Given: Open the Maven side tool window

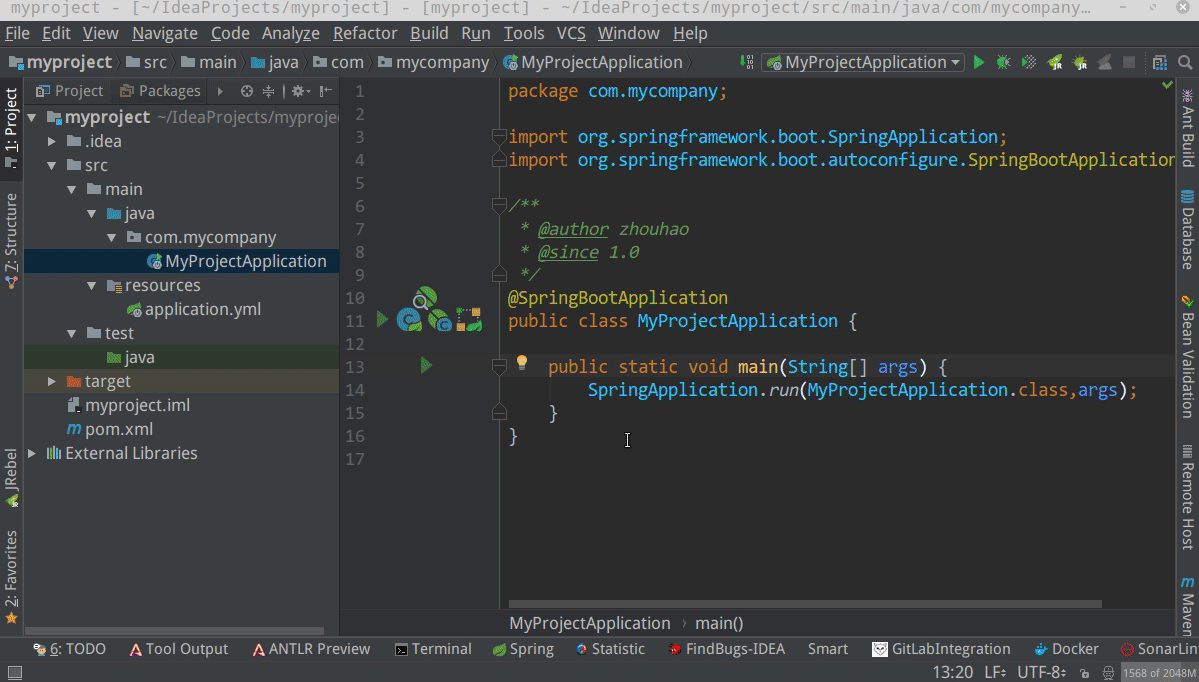Looking at the screenshot, I should click(x=1188, y=605).
